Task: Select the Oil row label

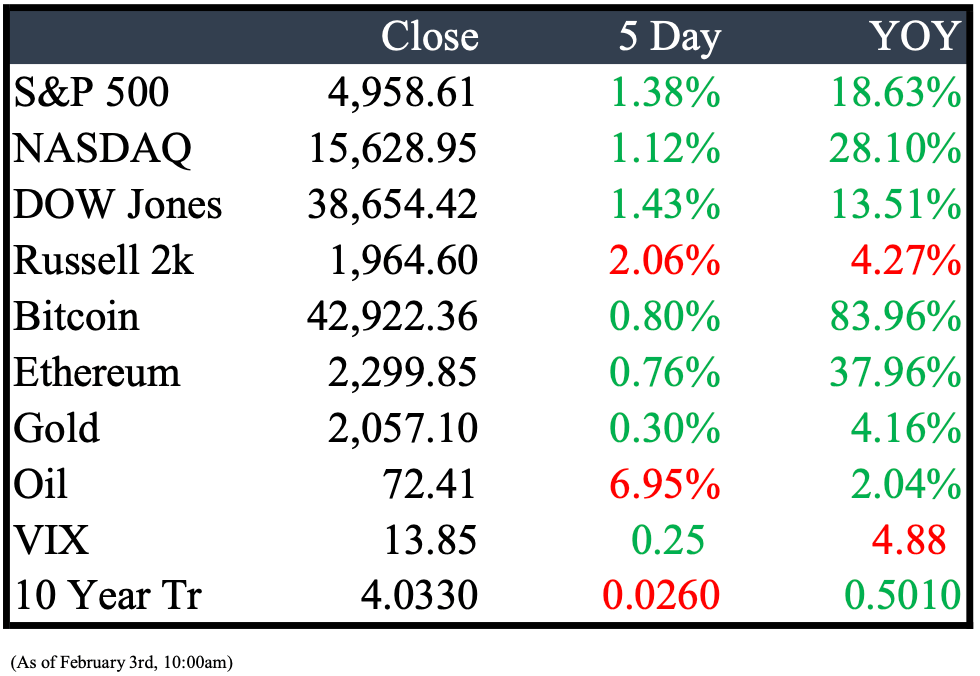Action: tap(40, 484)
